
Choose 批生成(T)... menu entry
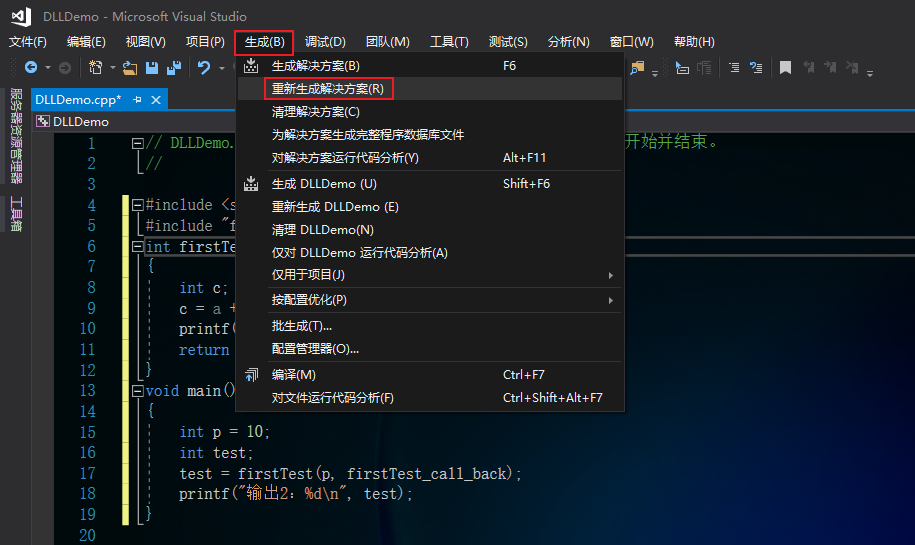click(430, 326)
